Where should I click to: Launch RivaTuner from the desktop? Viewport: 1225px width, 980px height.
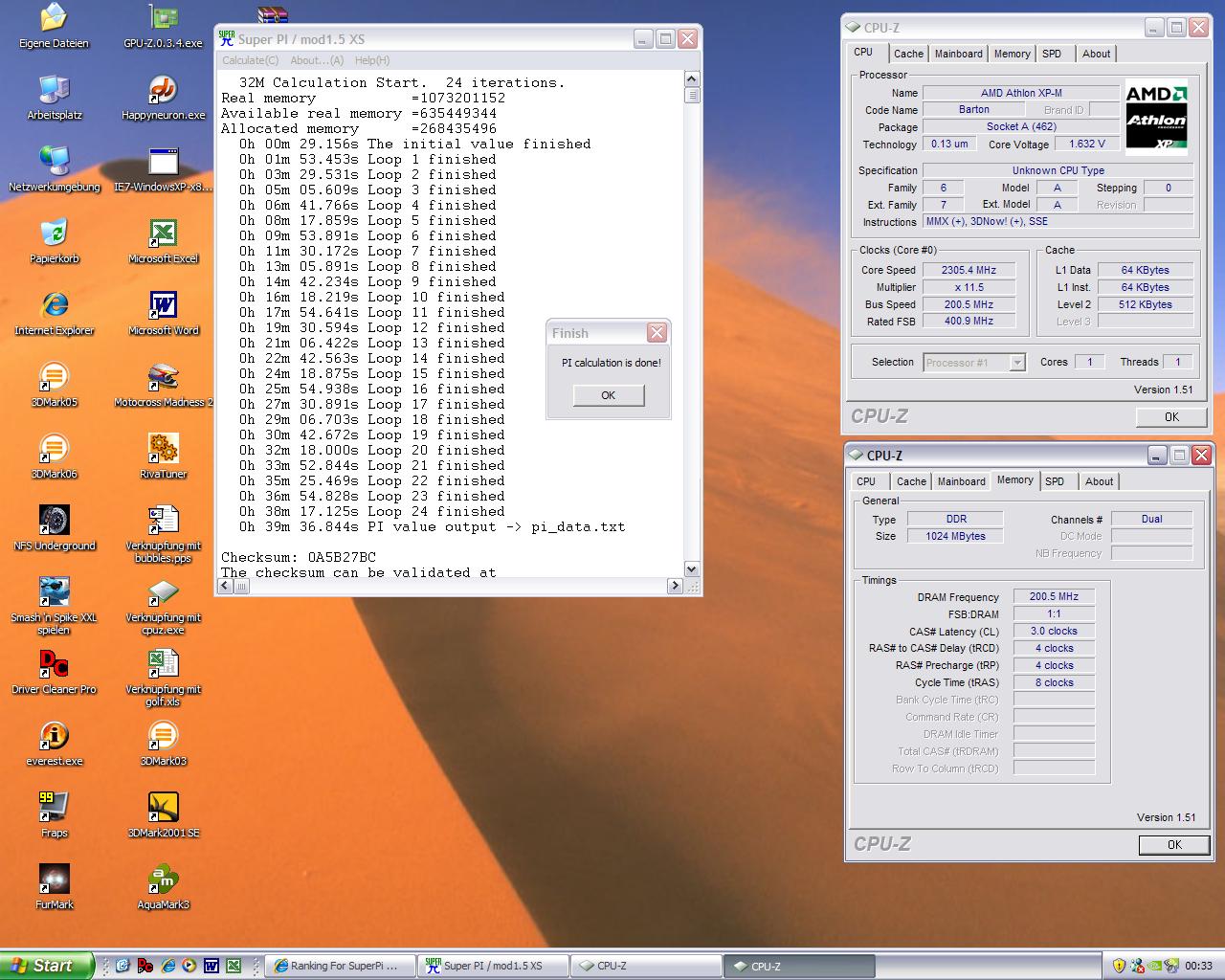tap(163, 457)
